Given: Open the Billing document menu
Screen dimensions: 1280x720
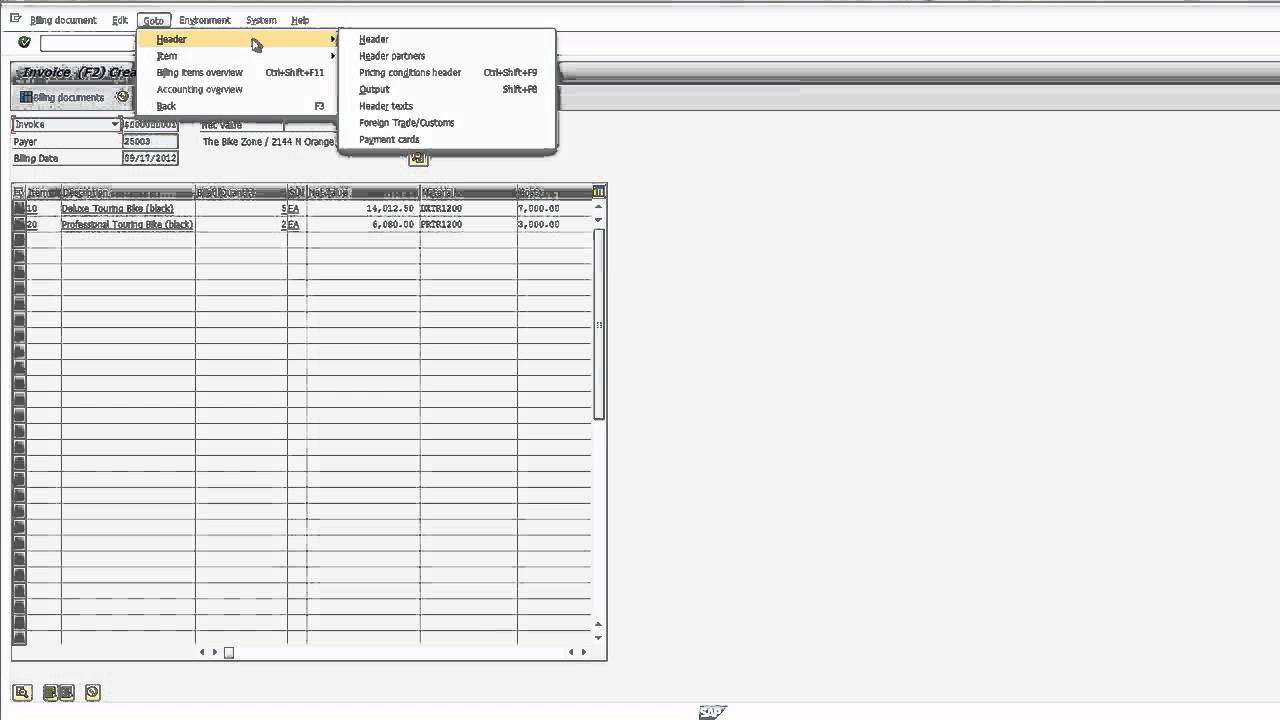Looking at the screenshot, I should [63, 20].
